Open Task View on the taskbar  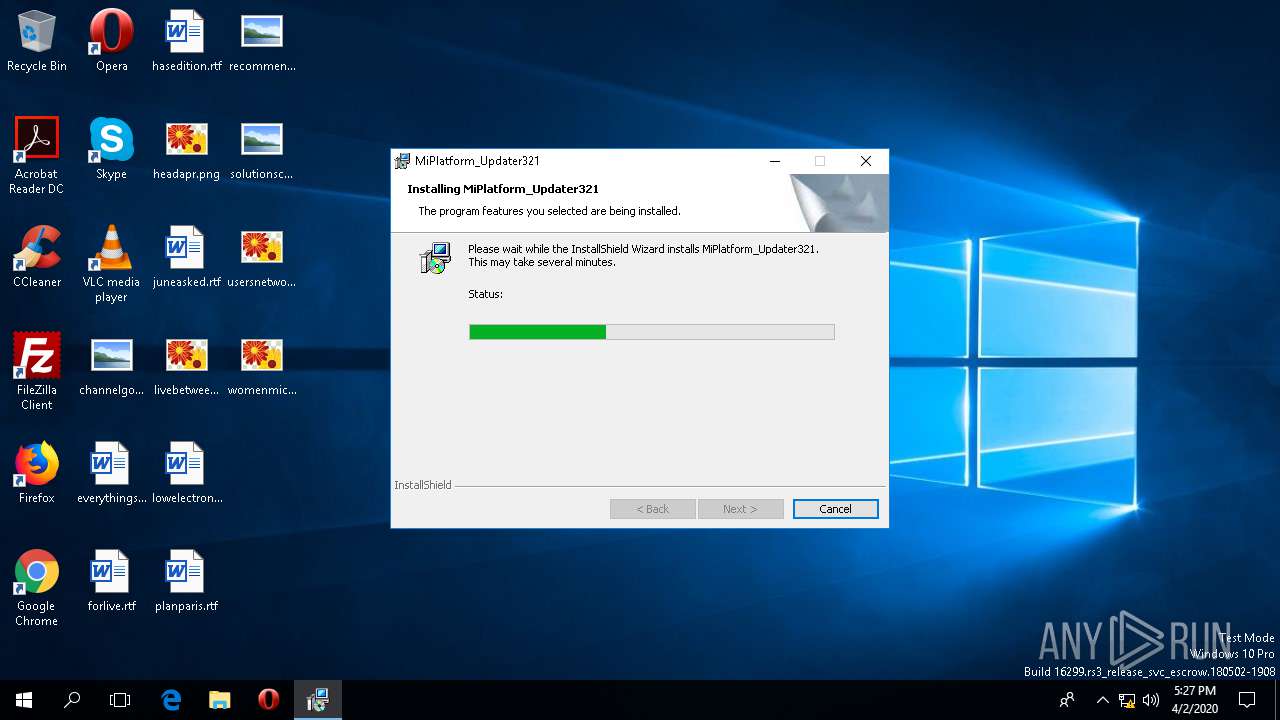tap(120, 700)
